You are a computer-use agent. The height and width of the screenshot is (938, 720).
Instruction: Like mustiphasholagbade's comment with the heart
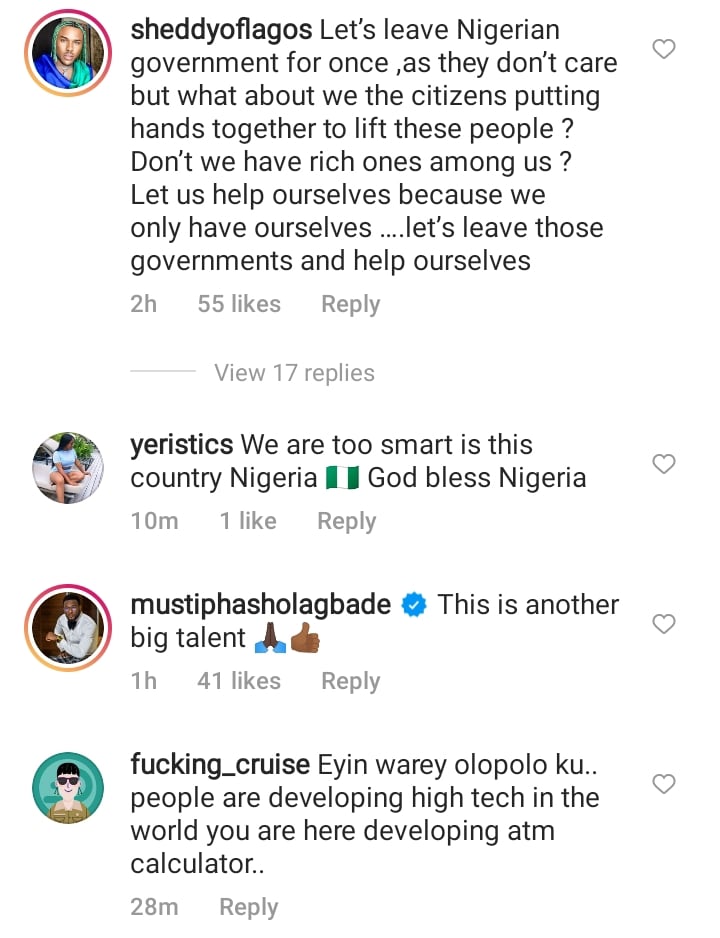663,624
